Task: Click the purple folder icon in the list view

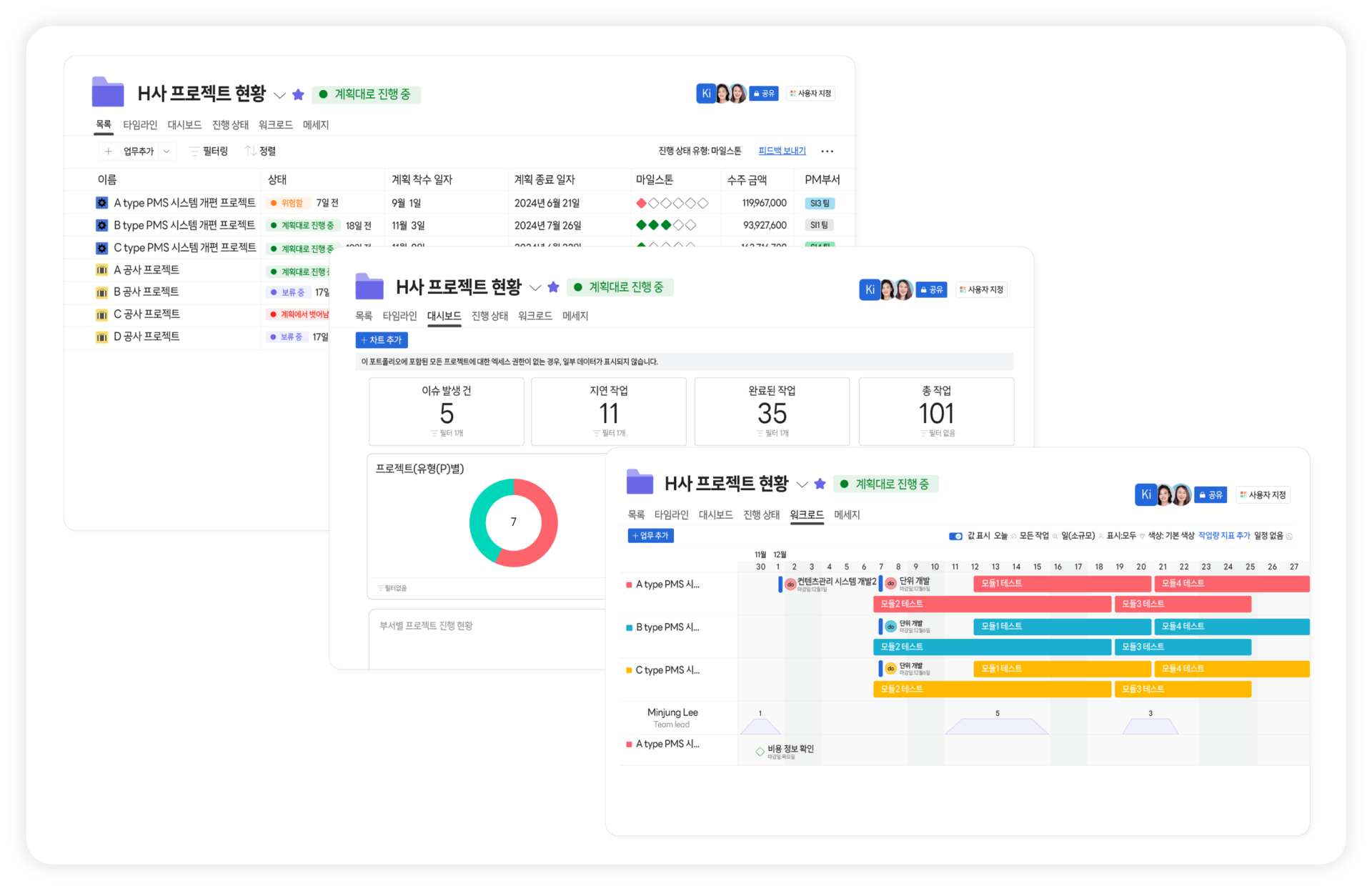Action: click(108, 93)
